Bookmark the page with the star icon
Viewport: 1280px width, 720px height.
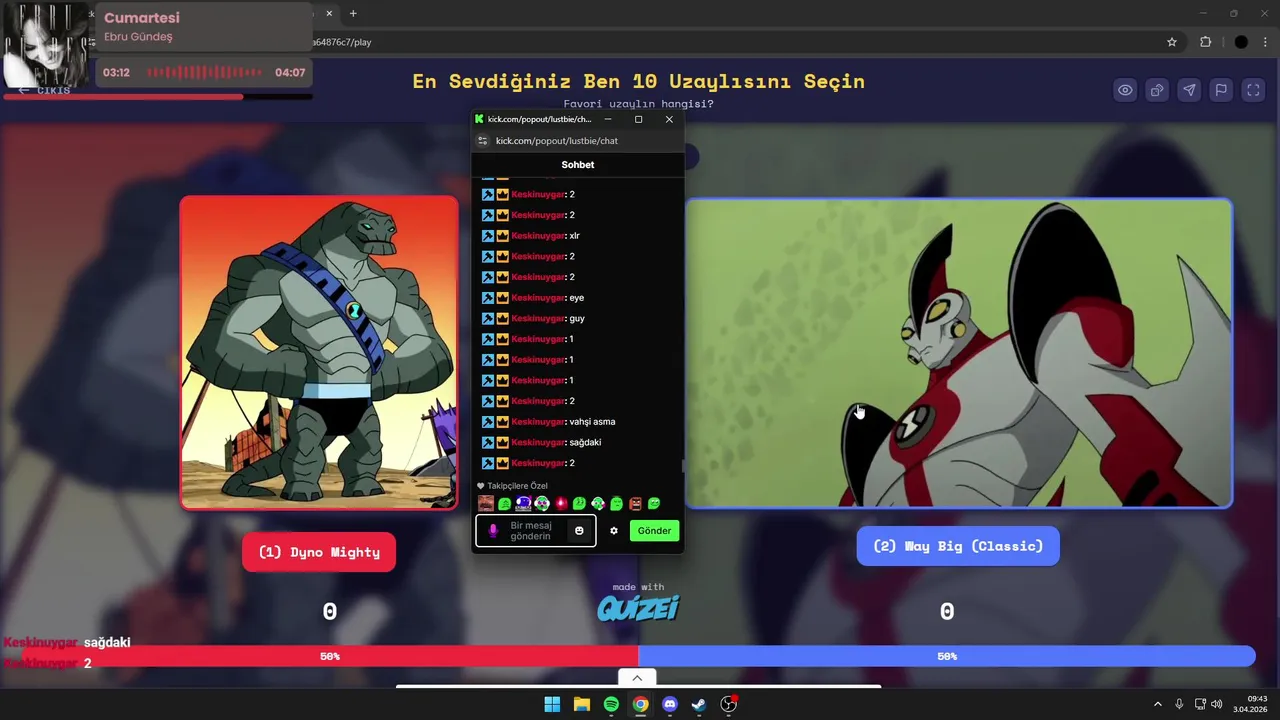coord(1172,42)
